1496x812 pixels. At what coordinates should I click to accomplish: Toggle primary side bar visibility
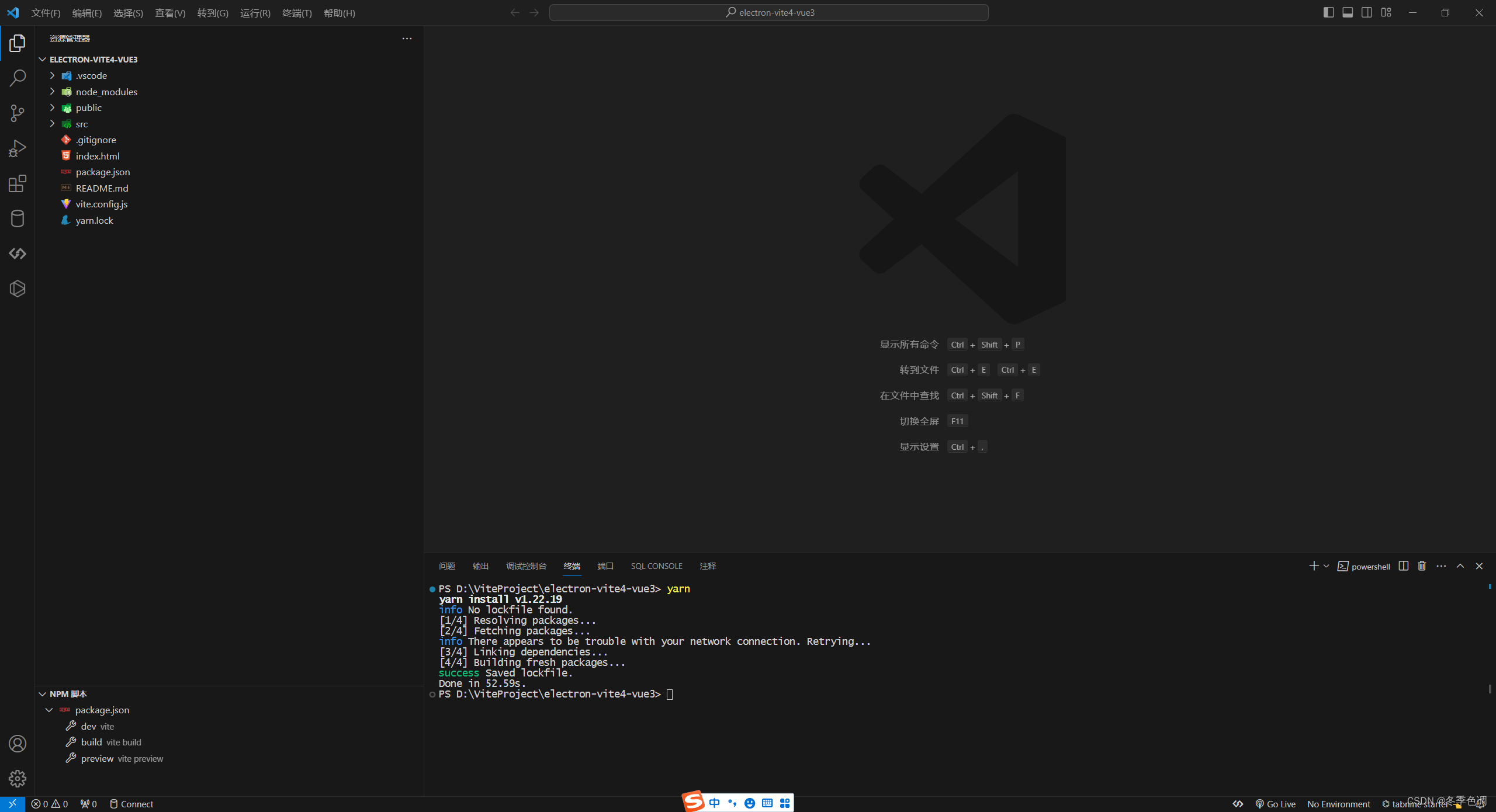click(x=1328, y=12)
